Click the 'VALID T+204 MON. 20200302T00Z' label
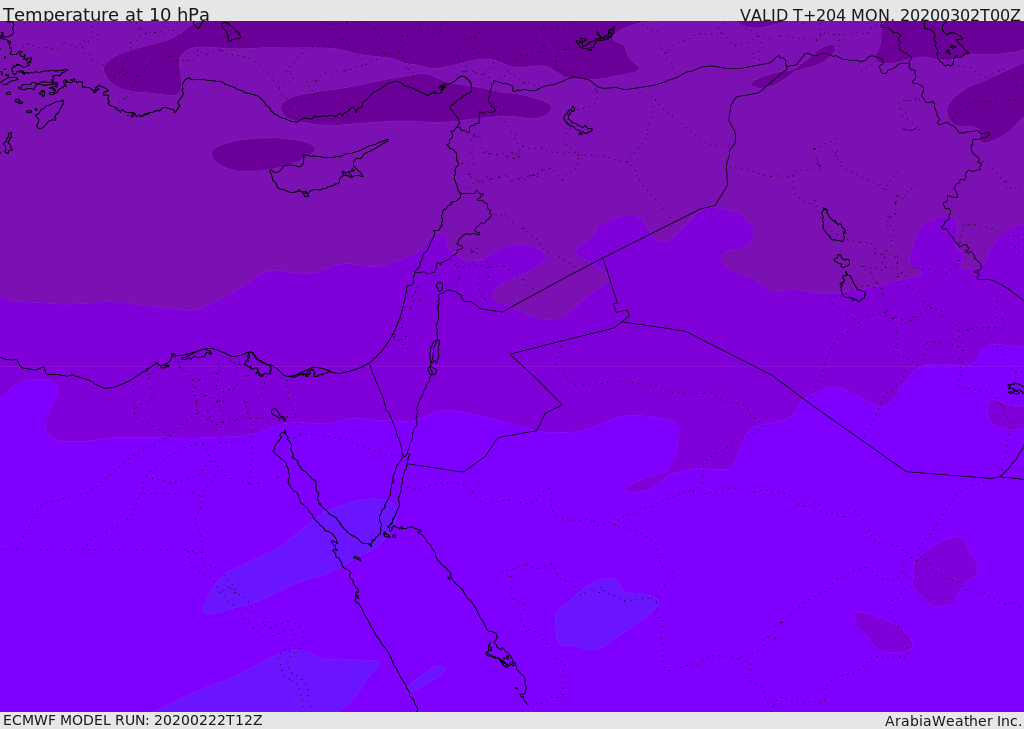The height and width of the screenshot is (729, 1024). click(880, 14)
